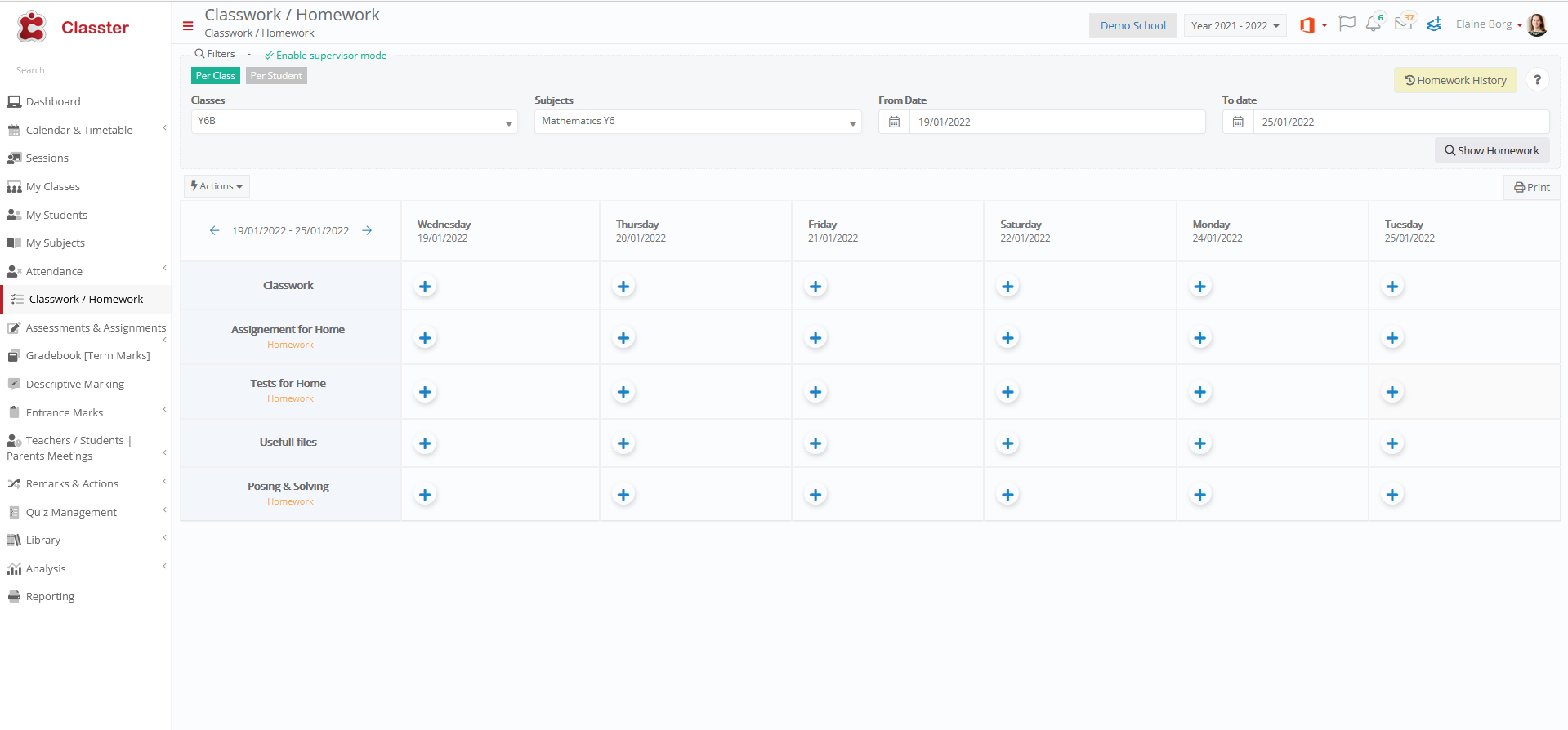Image resolution: width=1568 pixels, height=730 pixels.
Task: Click the From Date input field
Action: click(x=1057, y=122)
